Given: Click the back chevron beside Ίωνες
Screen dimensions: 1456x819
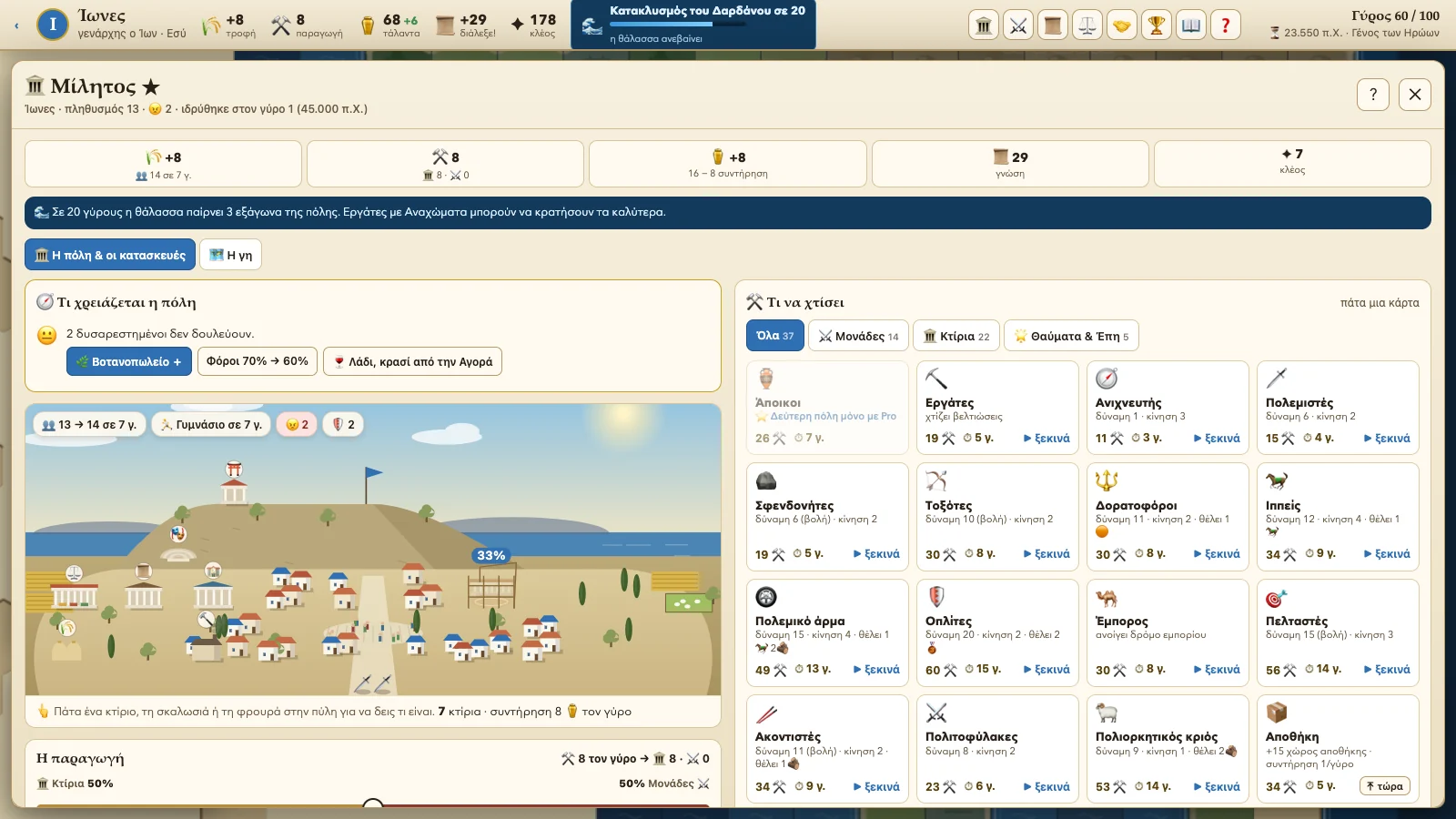Looking at the screenshot, I should point(16,25).
